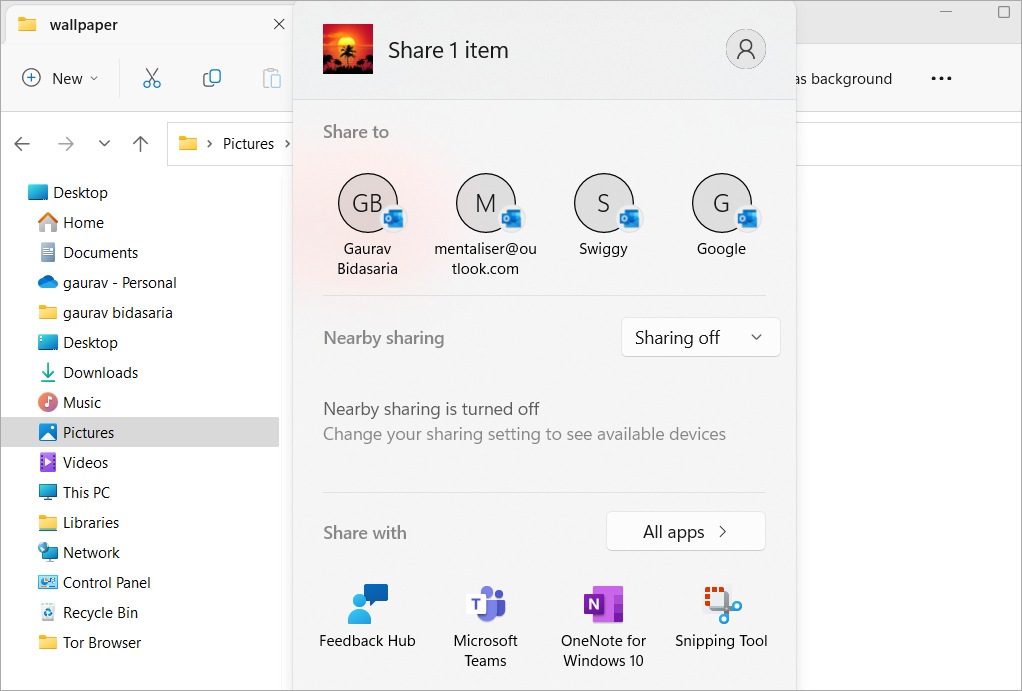Click the Home house icon in sidebar
This screenshot has width=1022, height=691.
tap(48, 222)
